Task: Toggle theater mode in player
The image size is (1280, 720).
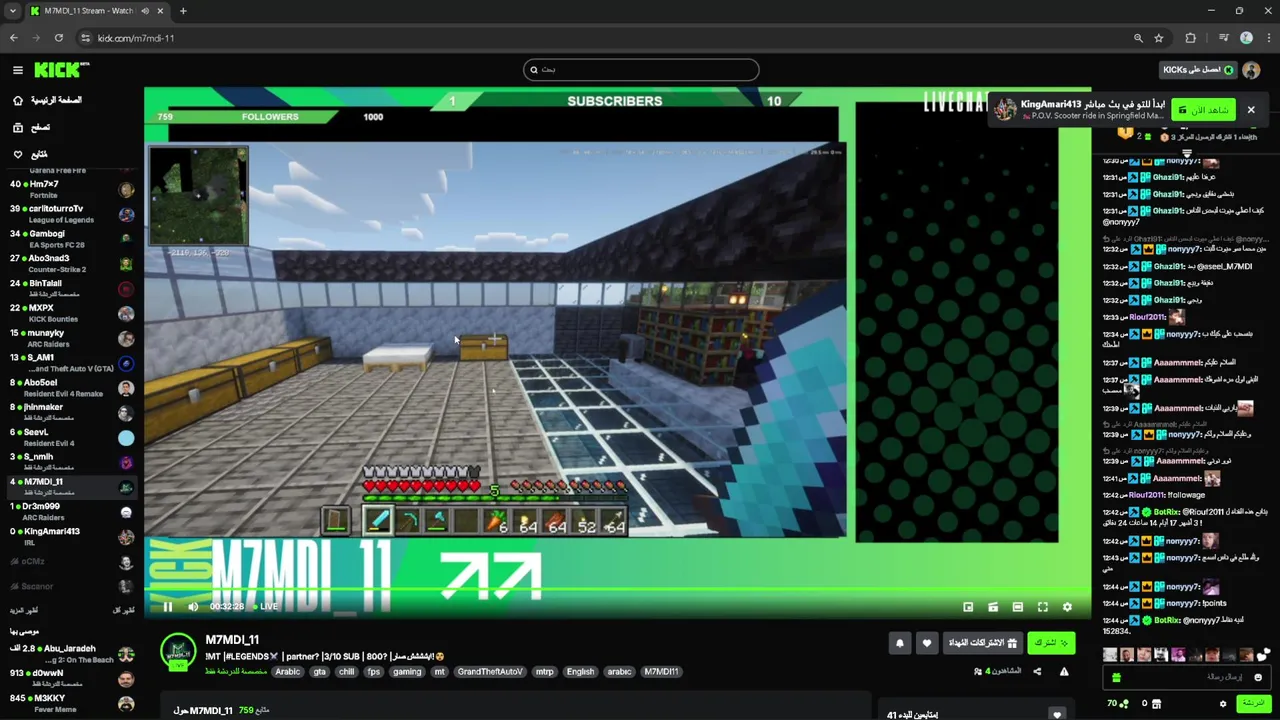Action: (1017, 607)
